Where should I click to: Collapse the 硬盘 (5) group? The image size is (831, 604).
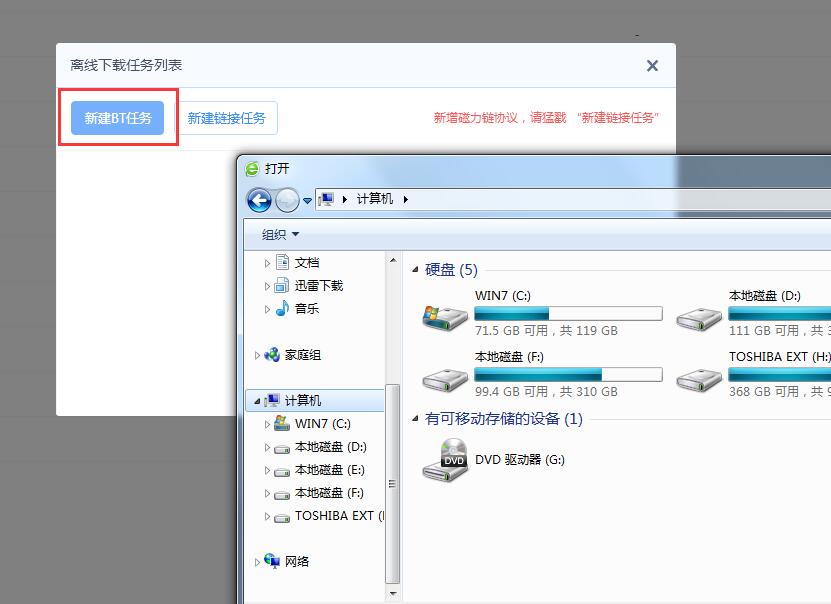[x=416, y=270]
